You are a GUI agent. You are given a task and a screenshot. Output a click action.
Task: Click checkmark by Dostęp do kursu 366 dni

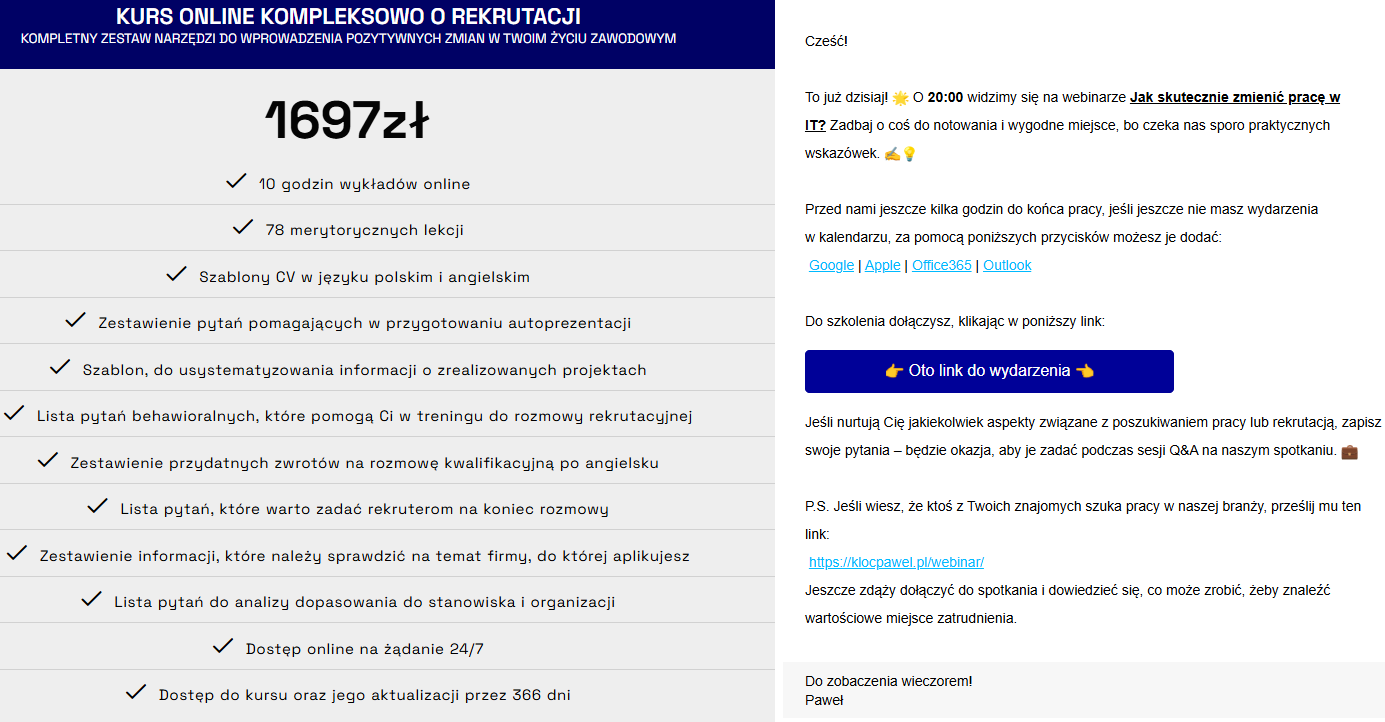[x=136, y=692]
